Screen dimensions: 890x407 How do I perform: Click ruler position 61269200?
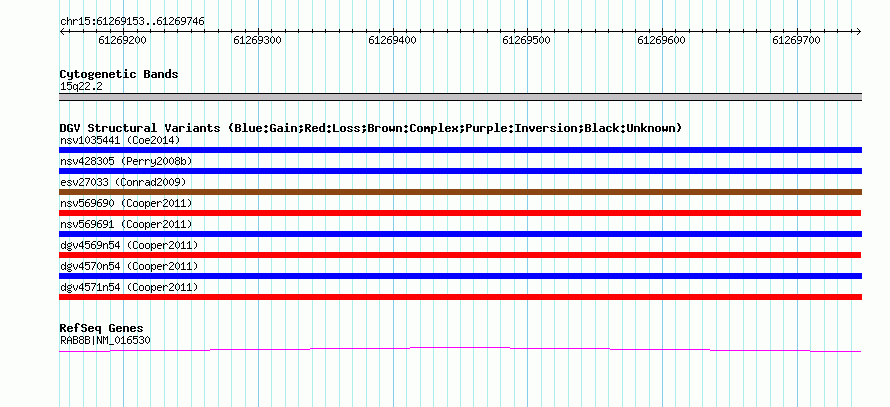(x=123, y=40)
